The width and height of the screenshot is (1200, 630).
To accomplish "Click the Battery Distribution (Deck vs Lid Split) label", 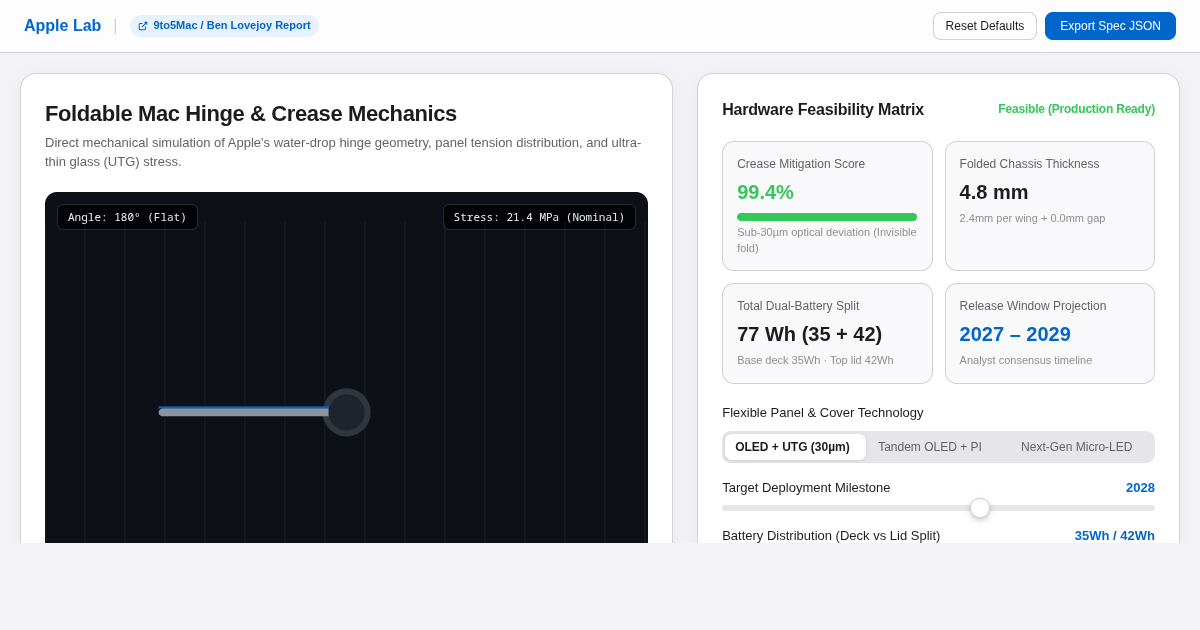I will coord(831,535).
